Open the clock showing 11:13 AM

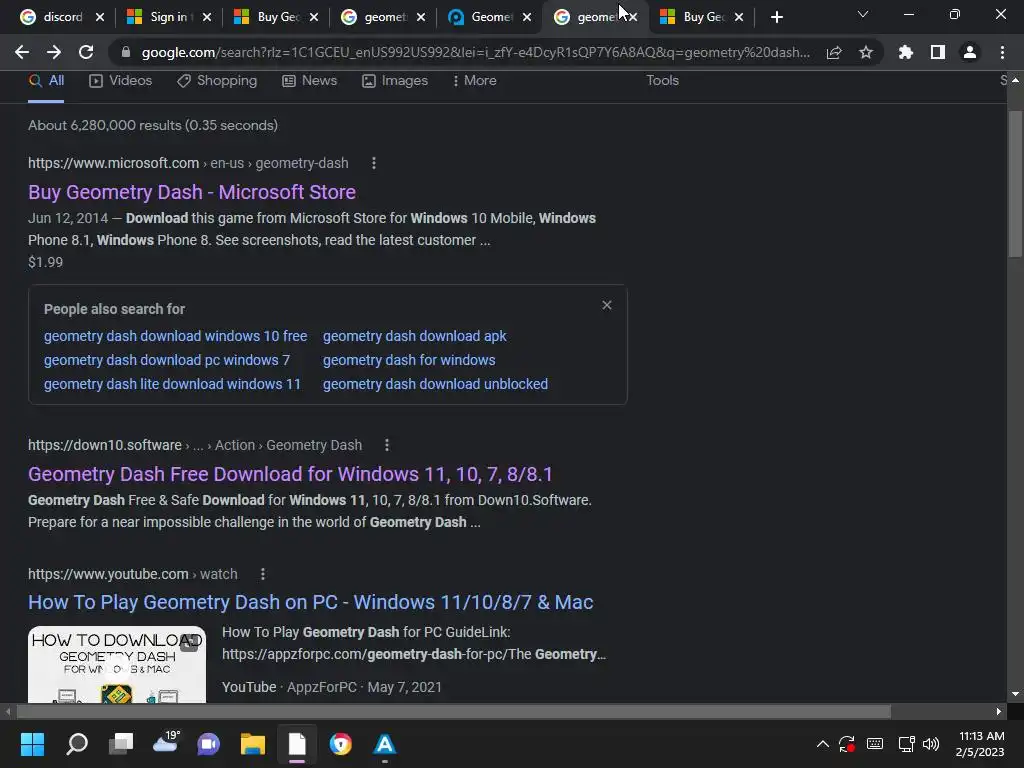coord(980,744)
